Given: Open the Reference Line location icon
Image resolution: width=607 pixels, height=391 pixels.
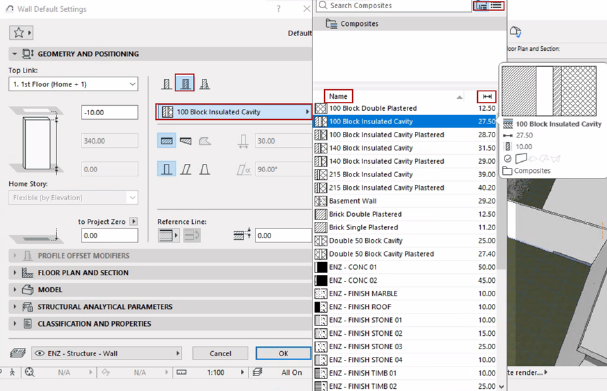Looking at the screenshot, I should (x=168, y=235).
